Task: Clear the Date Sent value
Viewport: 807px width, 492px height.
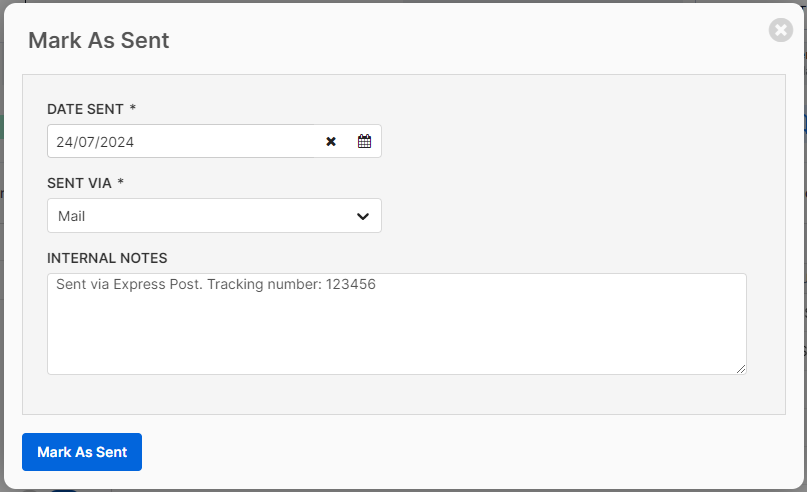Action: pyautogui.click(x=331, y=142)
